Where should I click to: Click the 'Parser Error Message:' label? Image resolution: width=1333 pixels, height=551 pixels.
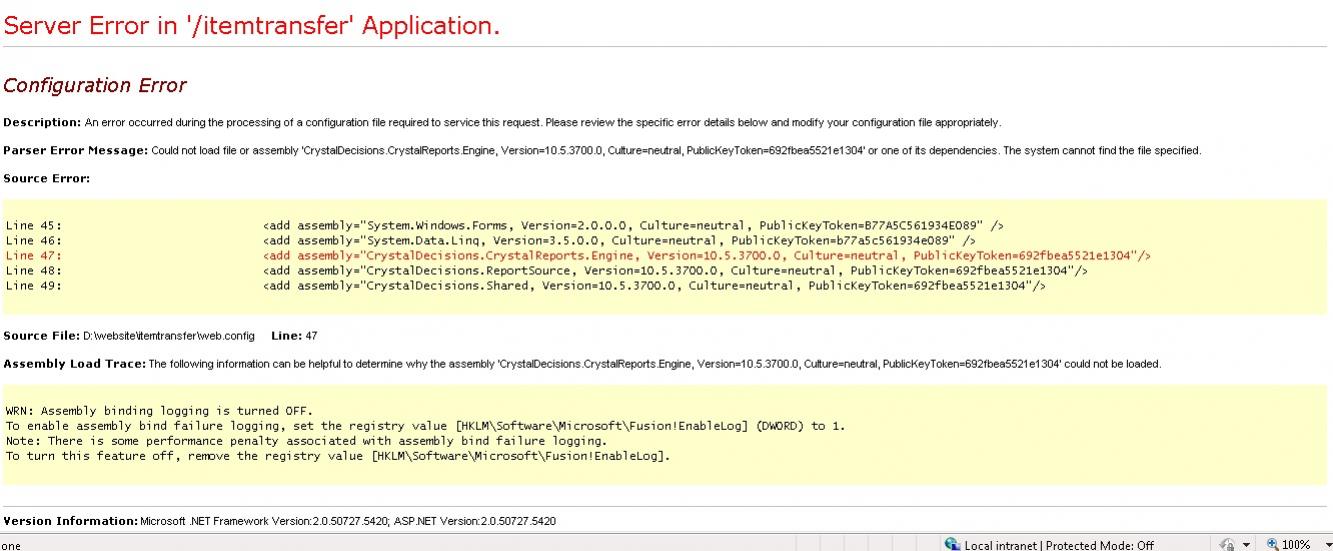pyautogui.click(x=76, y=150)
